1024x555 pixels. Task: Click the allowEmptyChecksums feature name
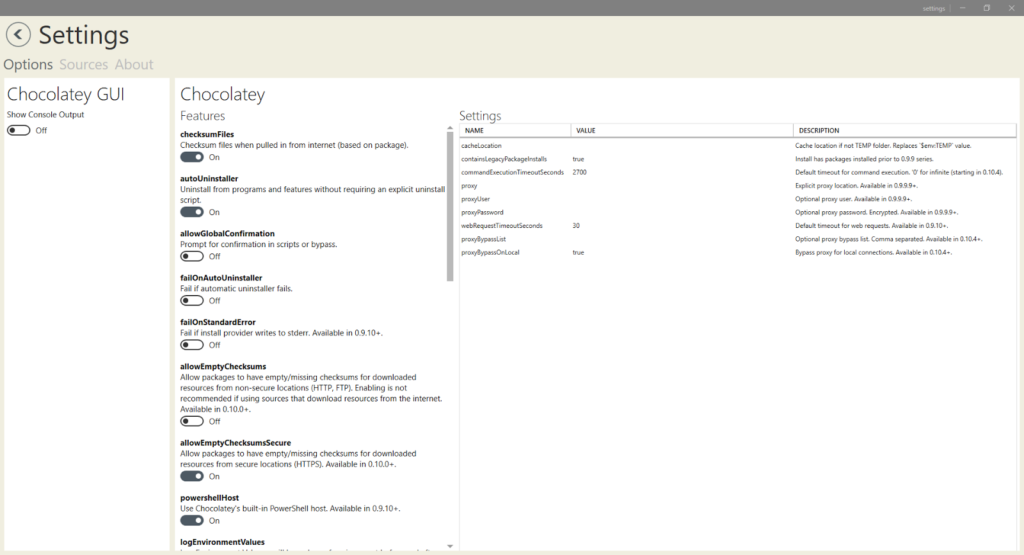pos(223,367)
